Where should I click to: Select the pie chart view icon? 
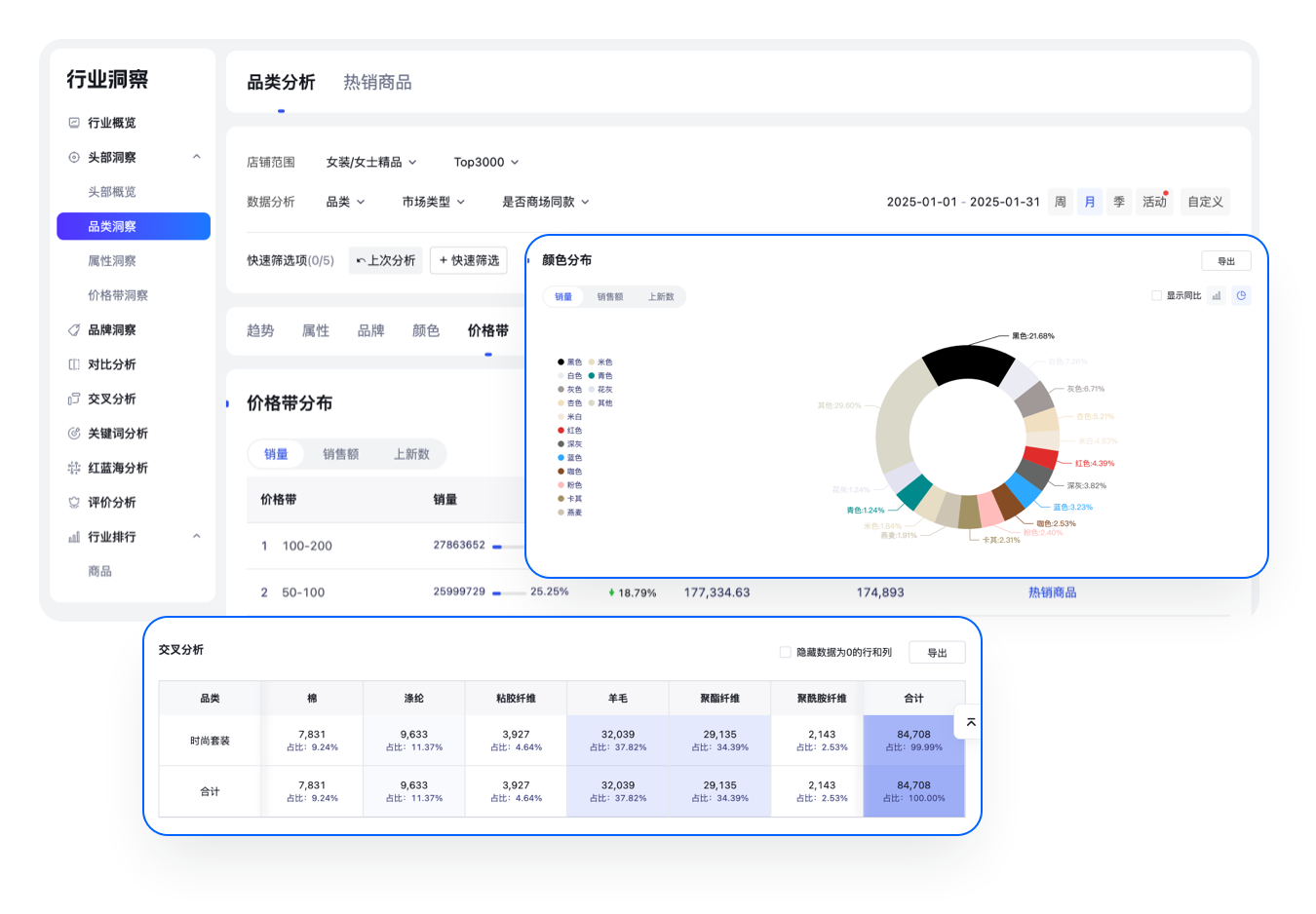[x=1241, y=295]
